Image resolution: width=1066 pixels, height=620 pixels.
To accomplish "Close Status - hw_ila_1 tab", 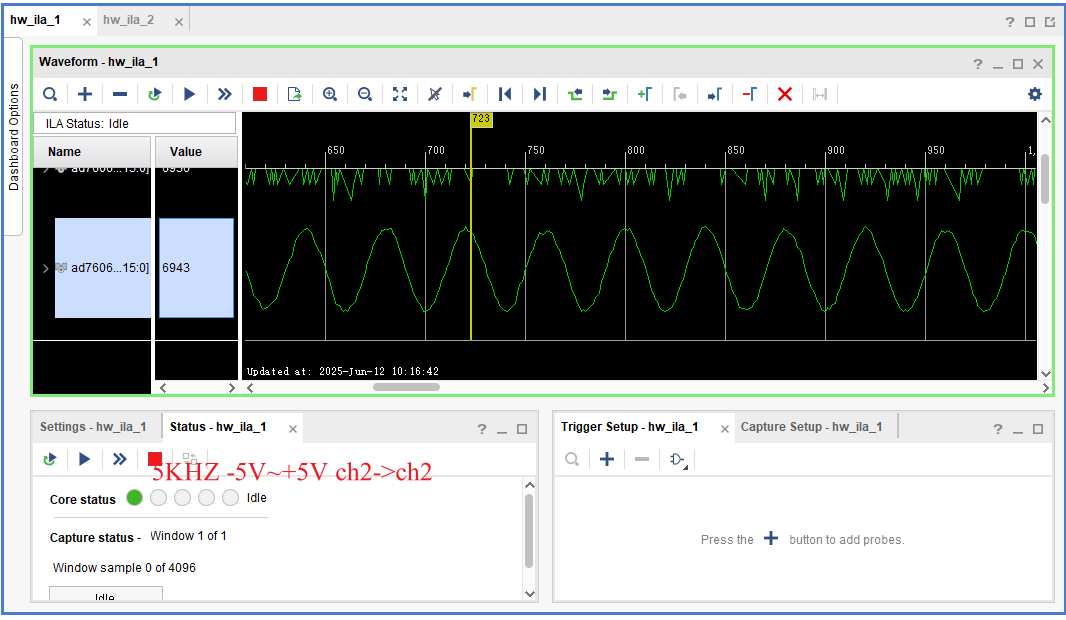I will click(293, 429).
